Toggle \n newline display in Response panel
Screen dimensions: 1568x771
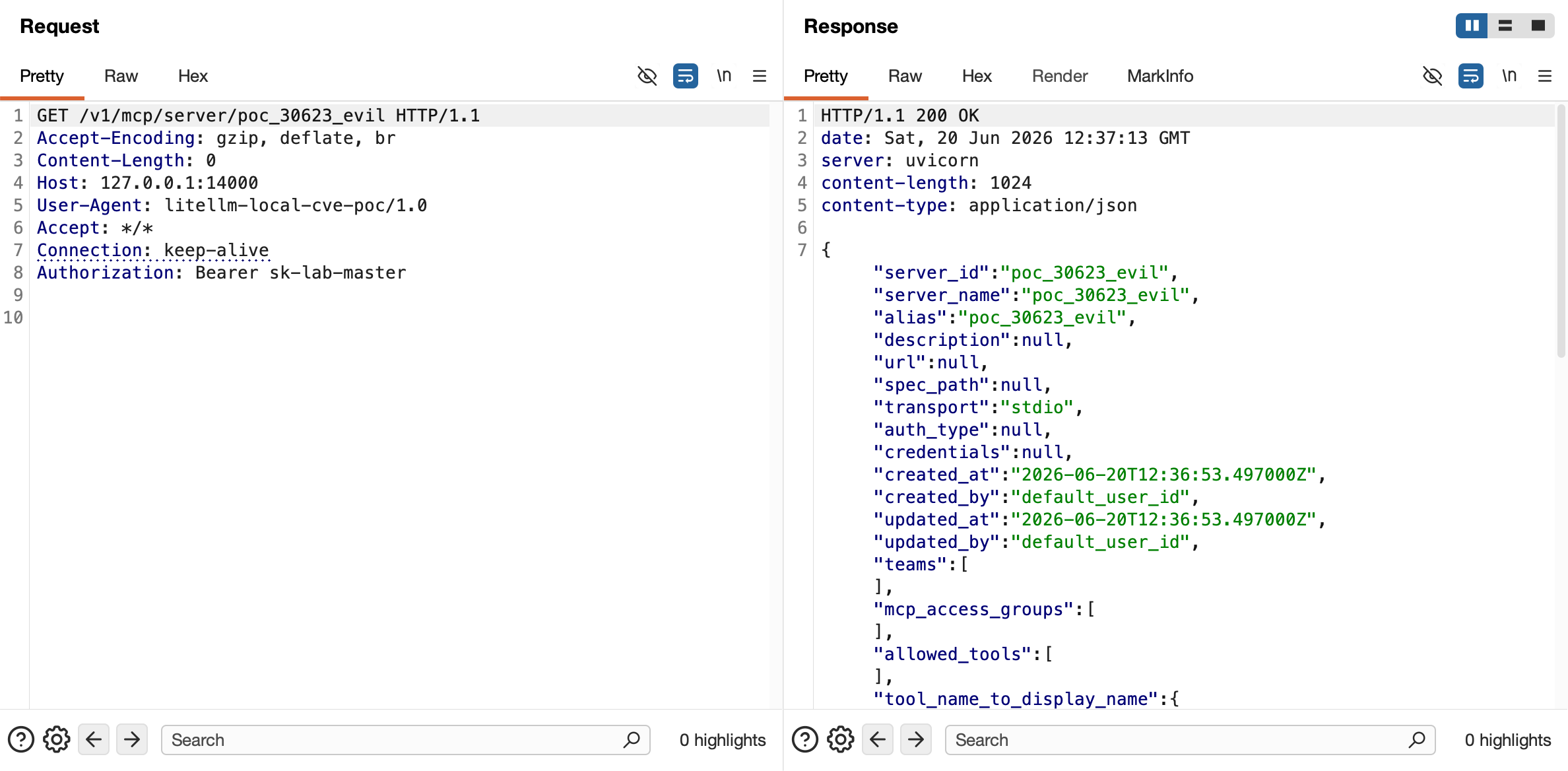[1509, 76]
